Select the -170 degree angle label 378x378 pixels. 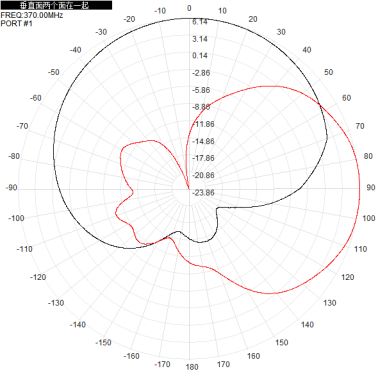click(x=162, y=364)
